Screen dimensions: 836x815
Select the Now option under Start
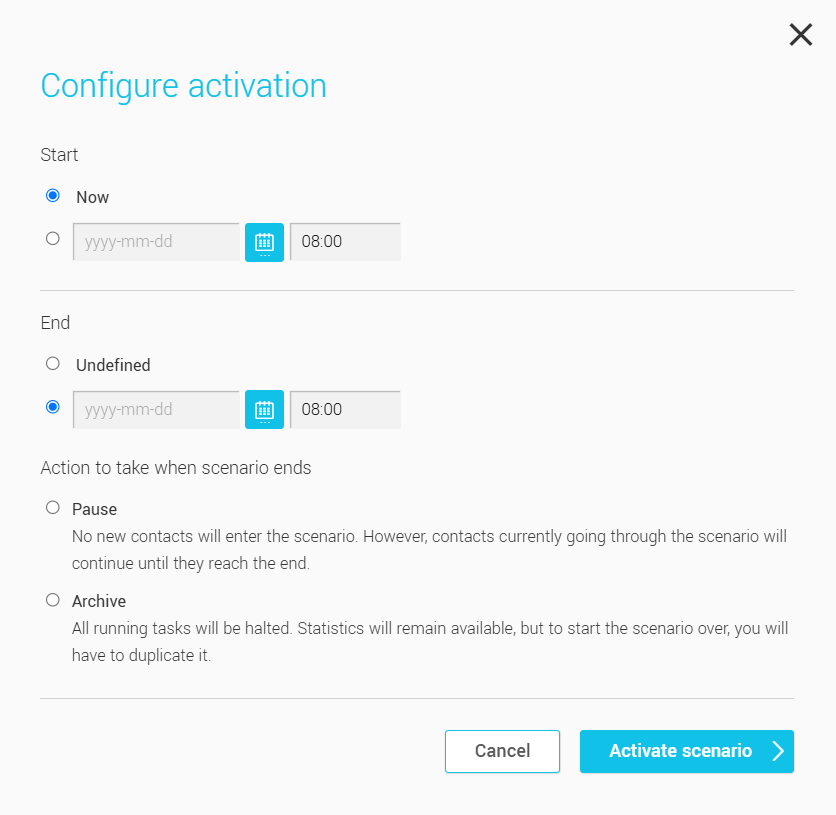pos(52,195)
